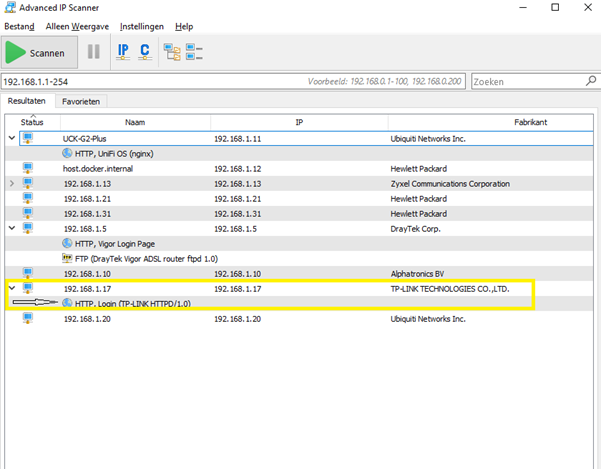Collapse the UCK-G2-Plus row
Viewport: 601px width, 469px height.
[x=12, y=138]
